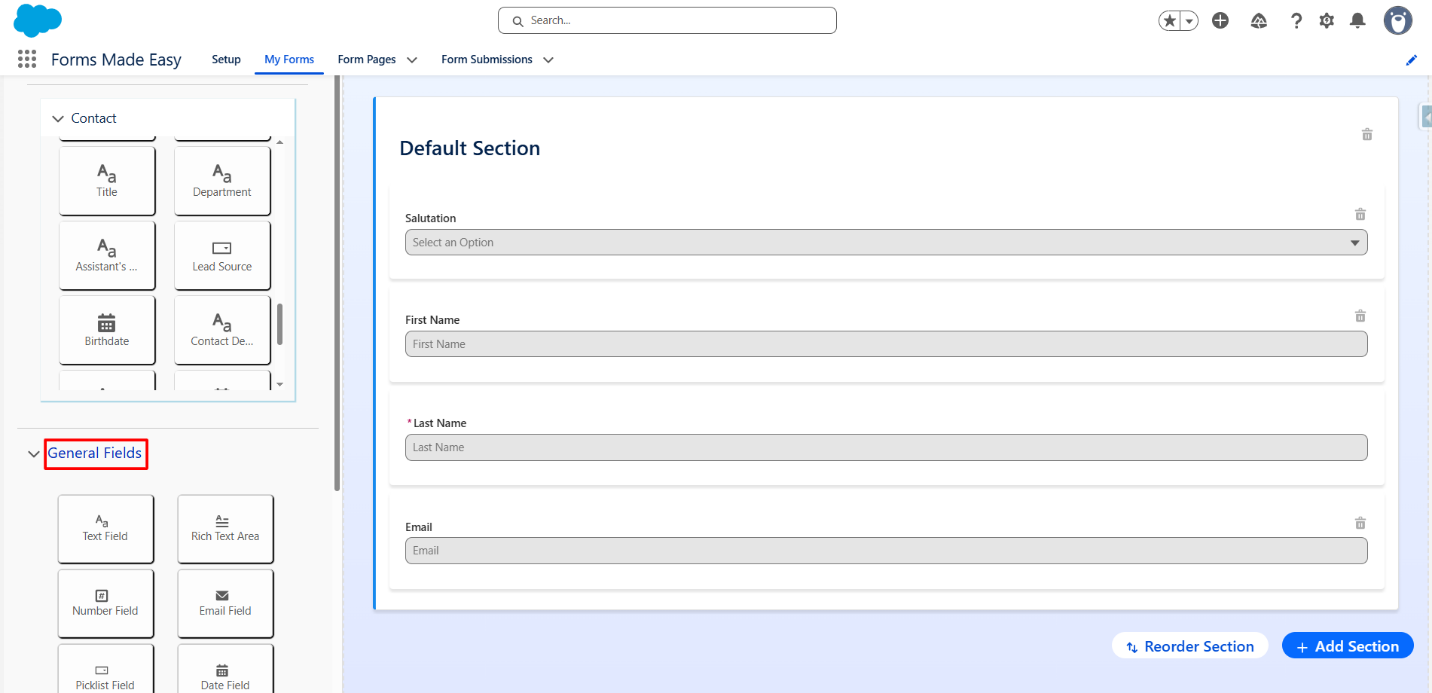Viewport: 1432px width, 693px height.
Task: Open the Form Submissions tab
Action: point(487,60)
